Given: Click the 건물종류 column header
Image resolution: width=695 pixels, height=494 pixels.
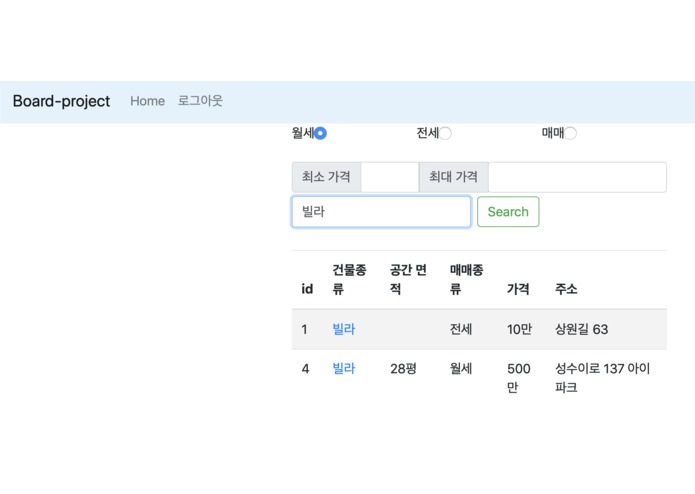Looking at the screenshot, I should [x=349, y=279].
